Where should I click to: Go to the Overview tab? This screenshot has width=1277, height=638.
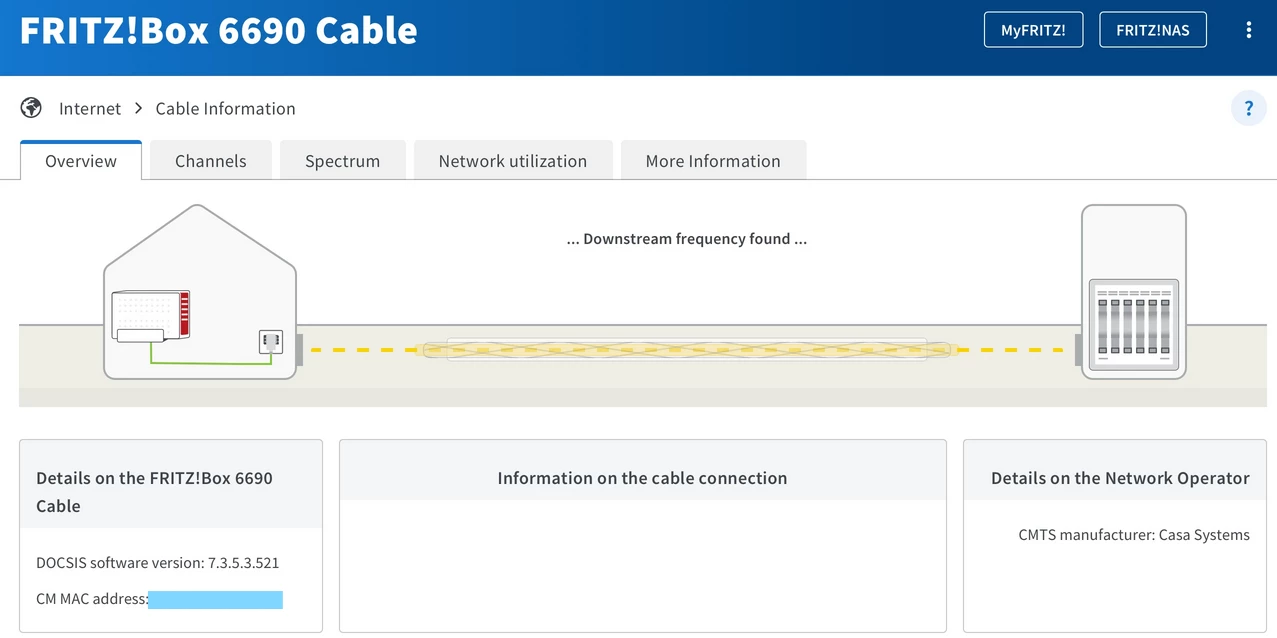tap(81, 161)
